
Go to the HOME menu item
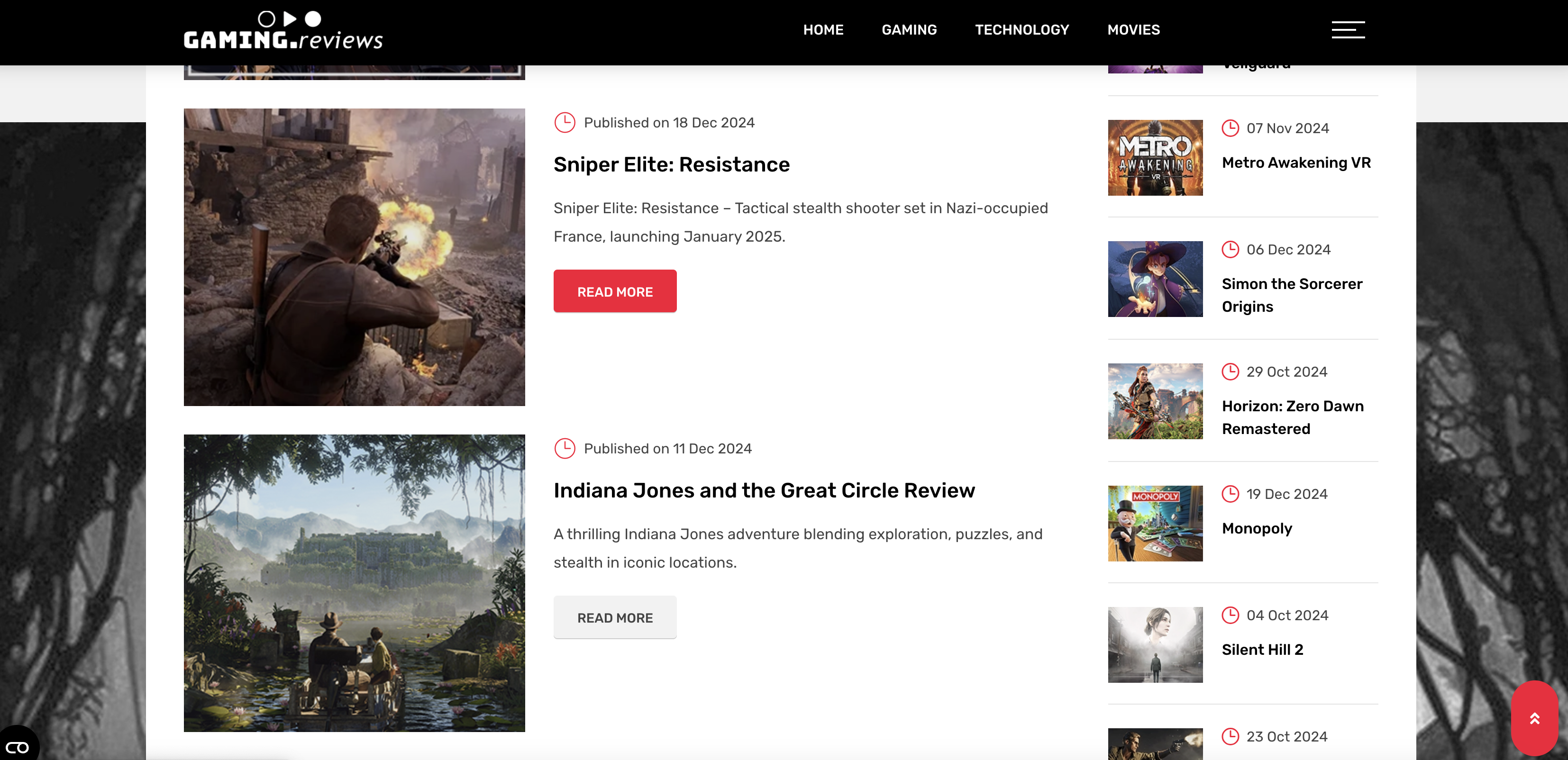pos(823,29)
